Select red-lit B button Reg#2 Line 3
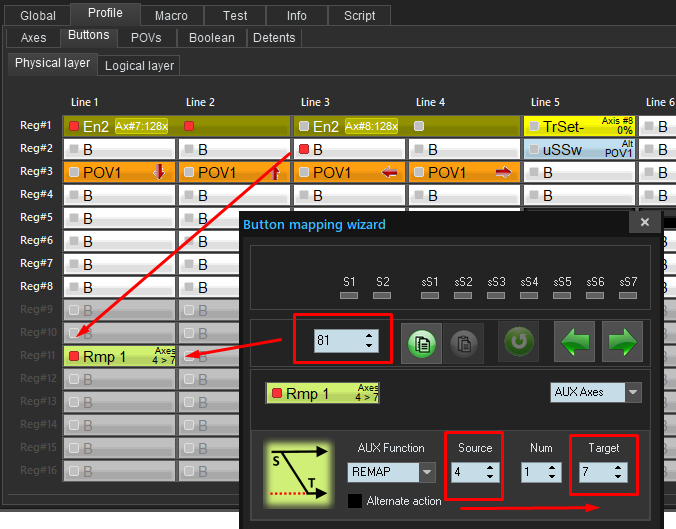The image size is (676, 529). tap(349, 150)
